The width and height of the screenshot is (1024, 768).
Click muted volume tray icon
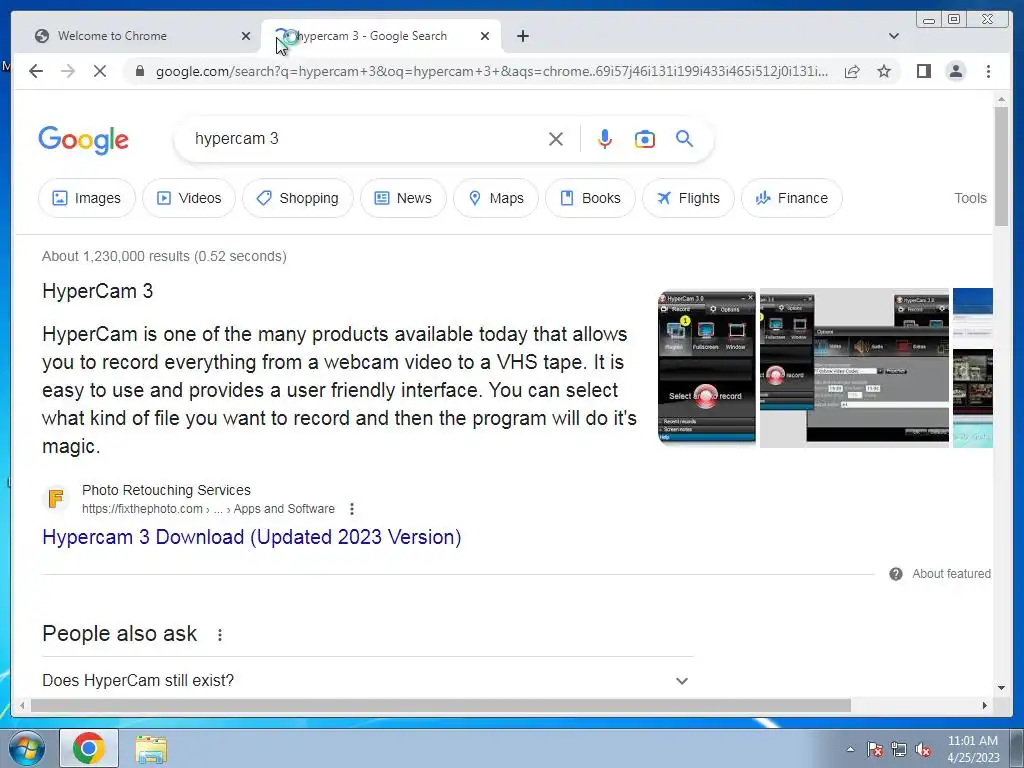click(x=923, y=749)
